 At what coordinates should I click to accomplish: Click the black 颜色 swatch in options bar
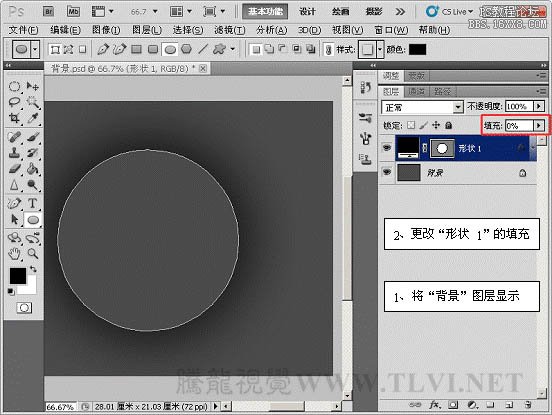417,50
